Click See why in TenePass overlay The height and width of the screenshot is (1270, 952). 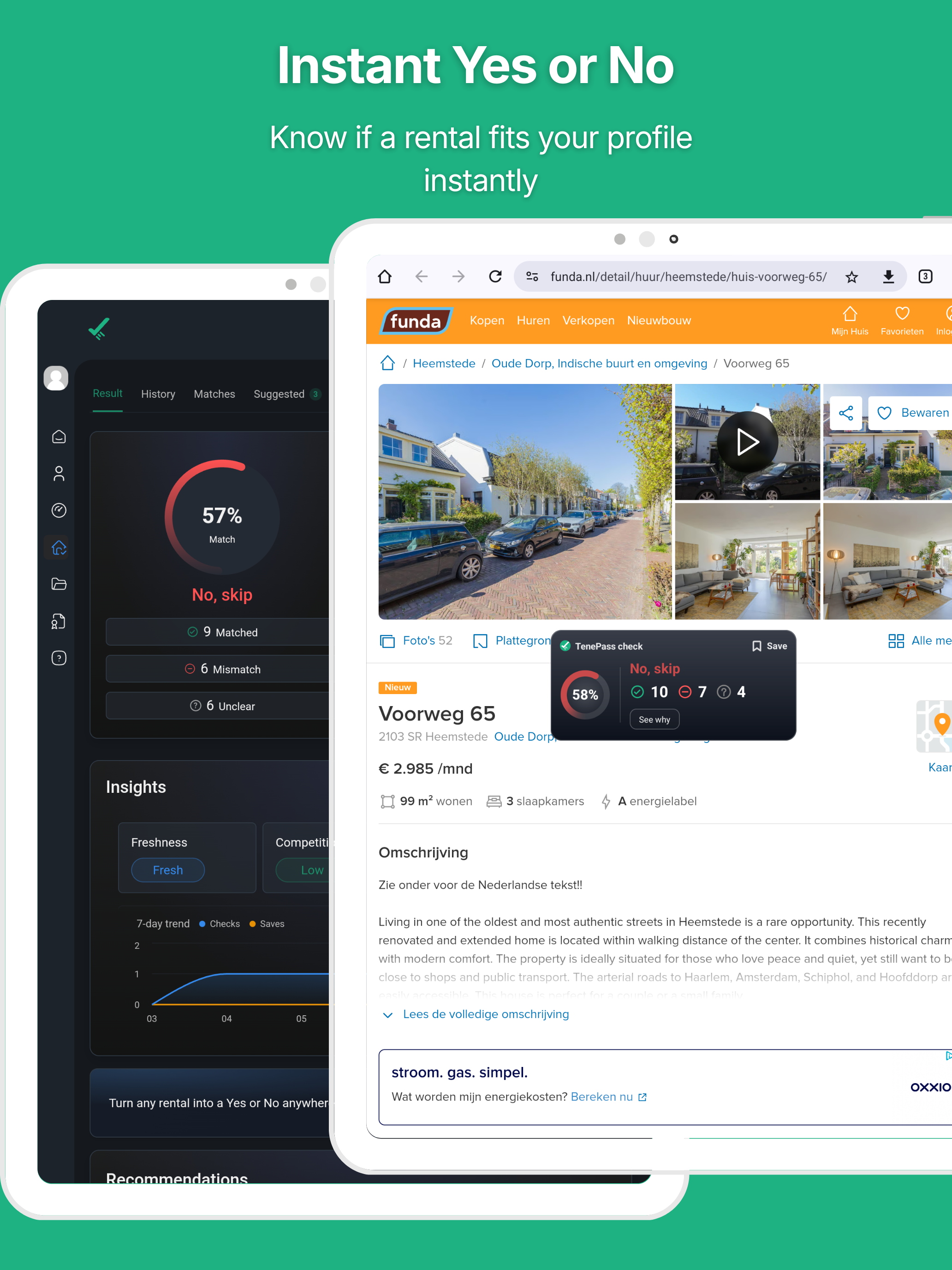tap(654, 719)
